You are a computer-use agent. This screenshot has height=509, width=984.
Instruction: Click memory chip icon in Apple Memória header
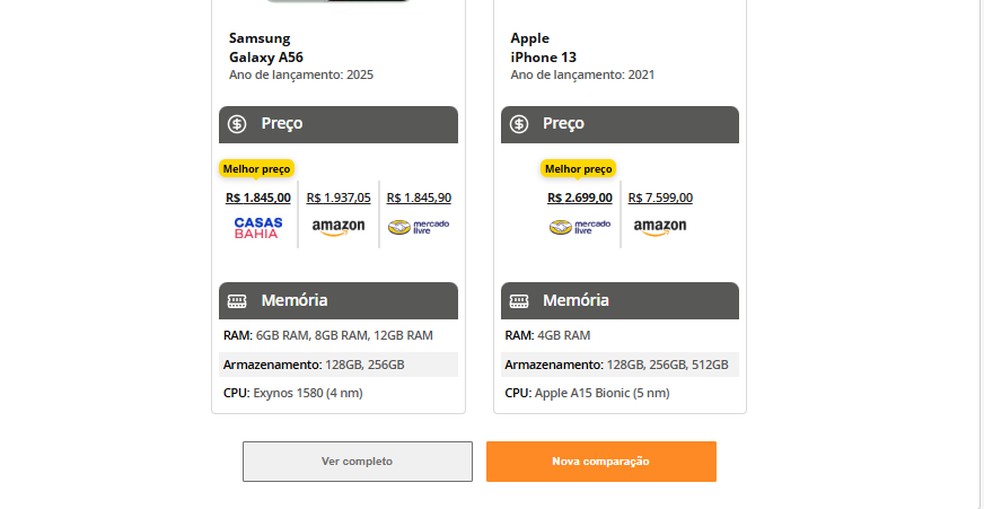click(519, 301)
